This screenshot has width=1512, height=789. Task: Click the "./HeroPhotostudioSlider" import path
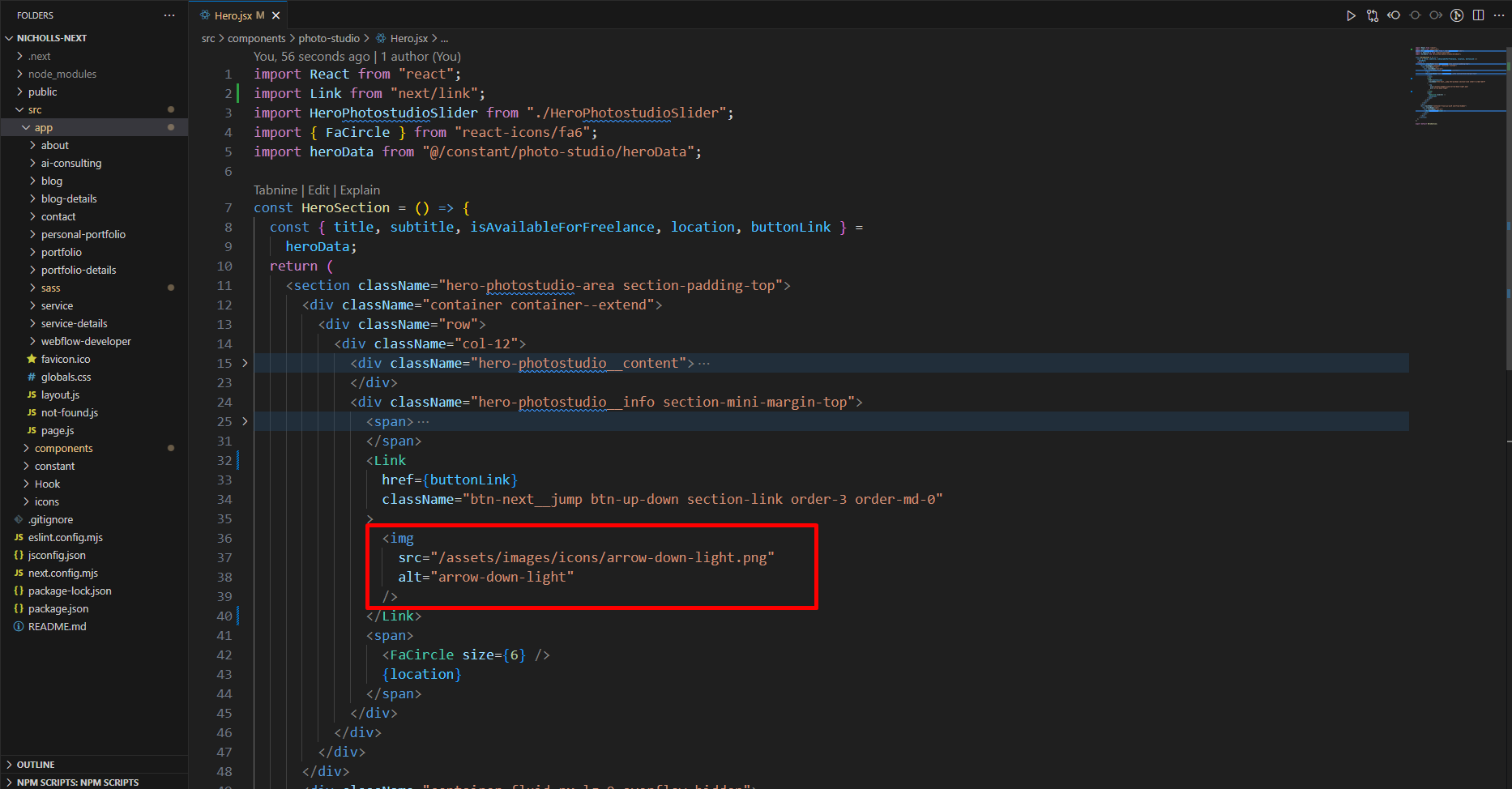626,113
